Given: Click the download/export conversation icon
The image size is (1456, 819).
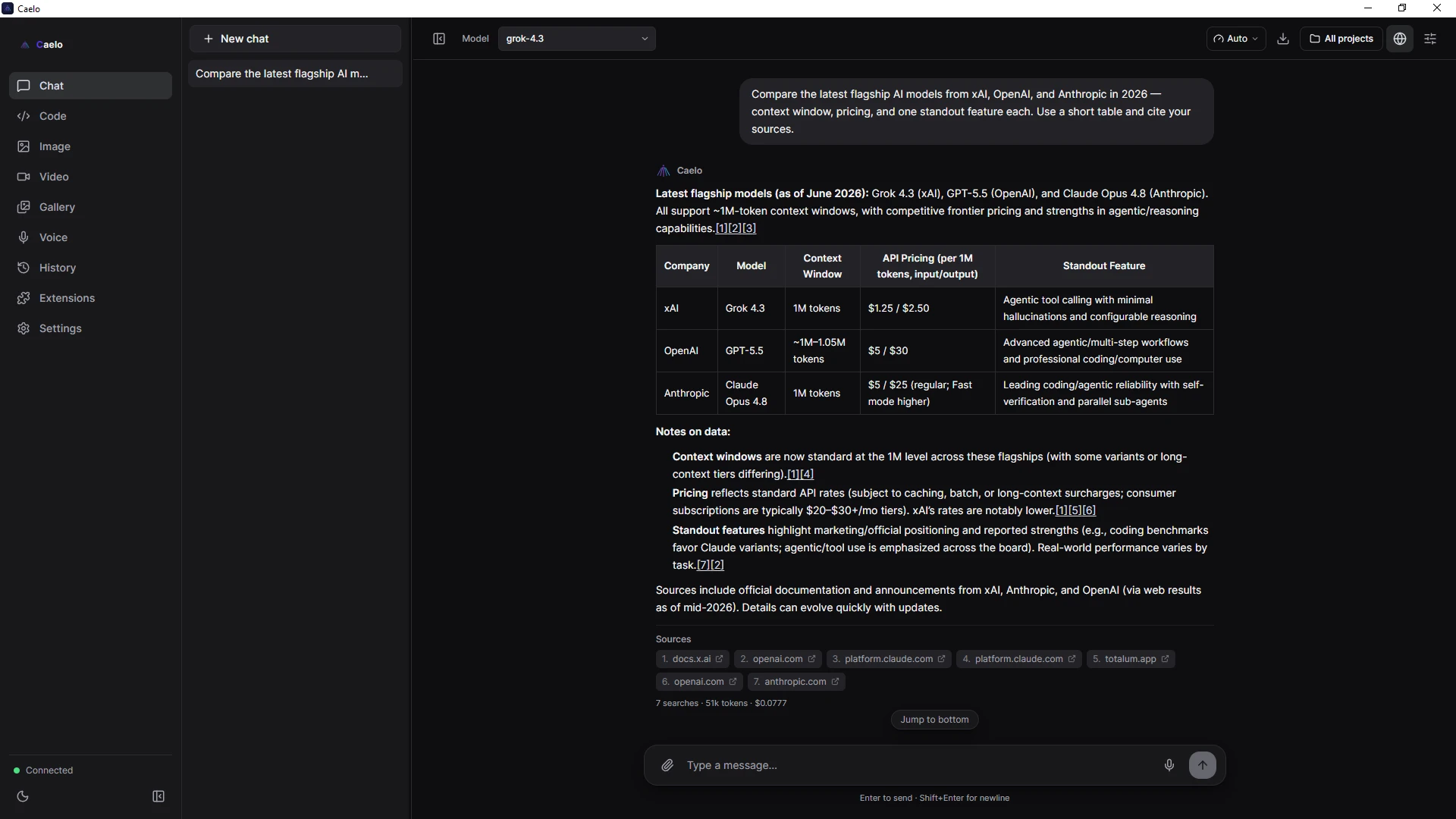Looking at the screenshot, I should coord(1283,39).
